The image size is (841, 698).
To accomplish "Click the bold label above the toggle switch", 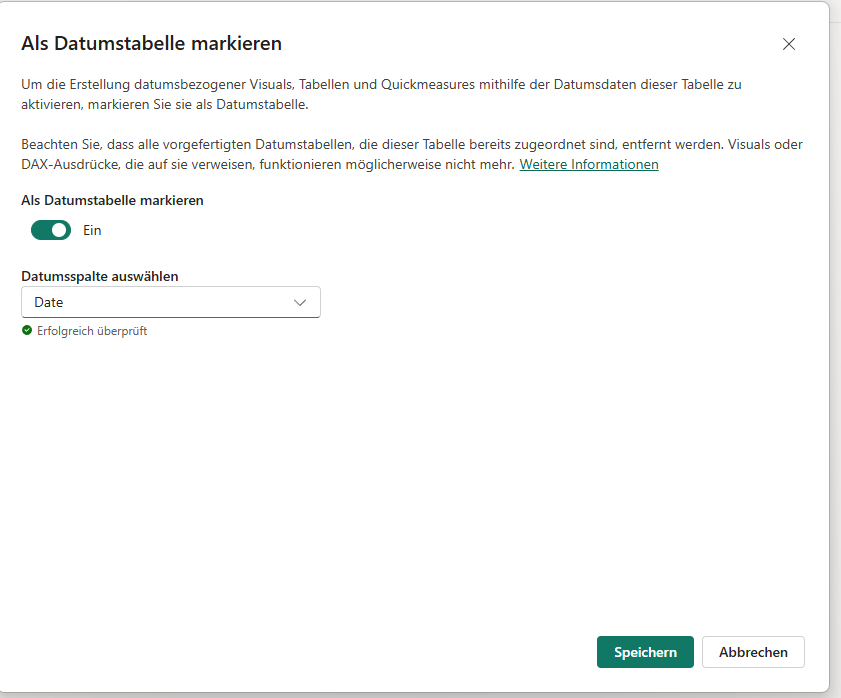I will [112, 200].
